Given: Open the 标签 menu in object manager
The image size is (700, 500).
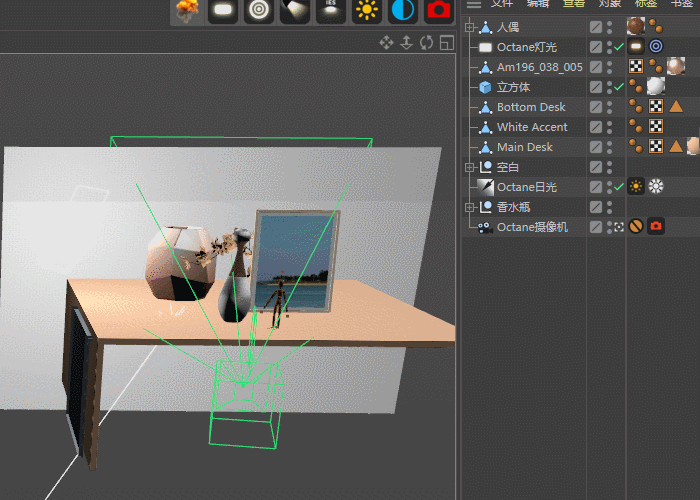Looking at the screenshot, I should click(x=646, y=4).
